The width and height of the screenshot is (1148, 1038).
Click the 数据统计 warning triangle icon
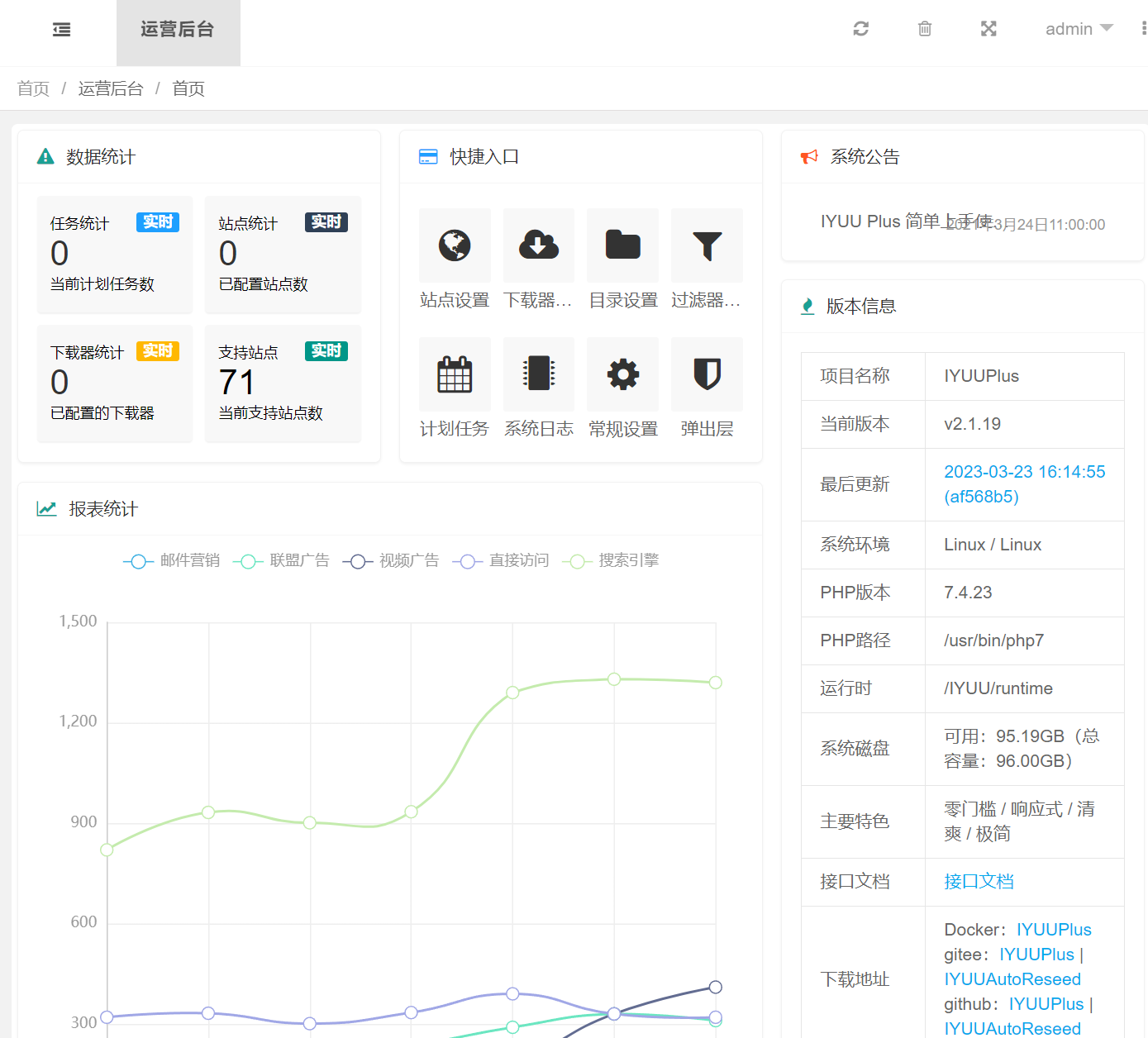coord(45,156)
